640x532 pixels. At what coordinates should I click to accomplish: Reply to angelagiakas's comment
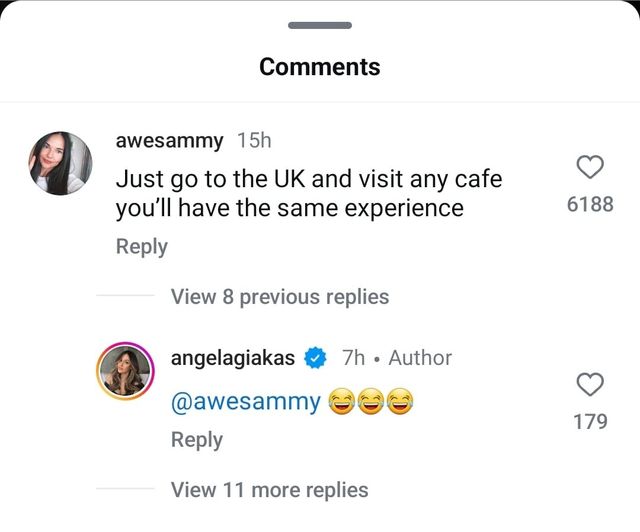(196, 439)
